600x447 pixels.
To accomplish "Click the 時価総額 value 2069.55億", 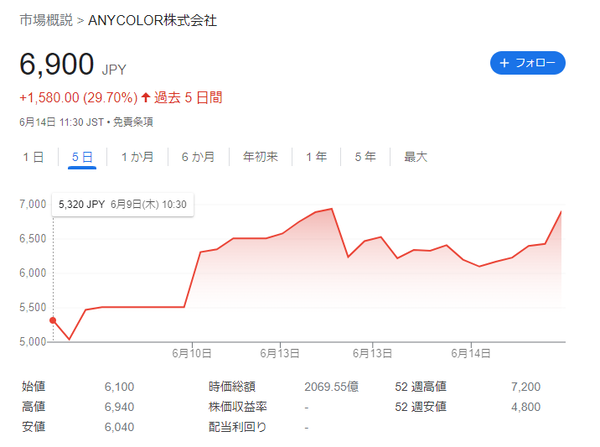I will [331, 387].
